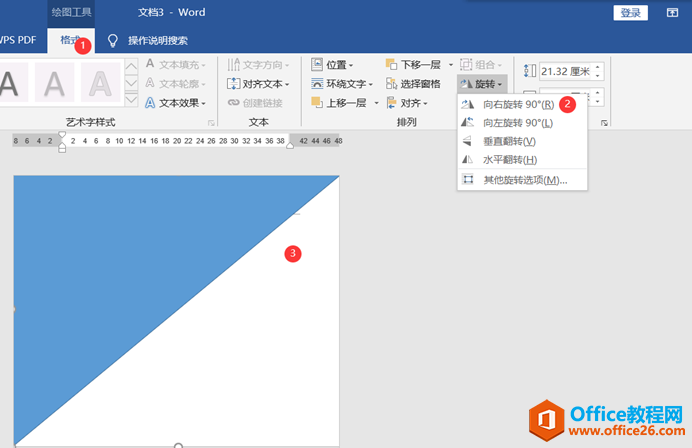The height and width of the screenshot is (448, 692).
Task: Click the bottom-center resize handle of shape
Action: pos(178,446)
